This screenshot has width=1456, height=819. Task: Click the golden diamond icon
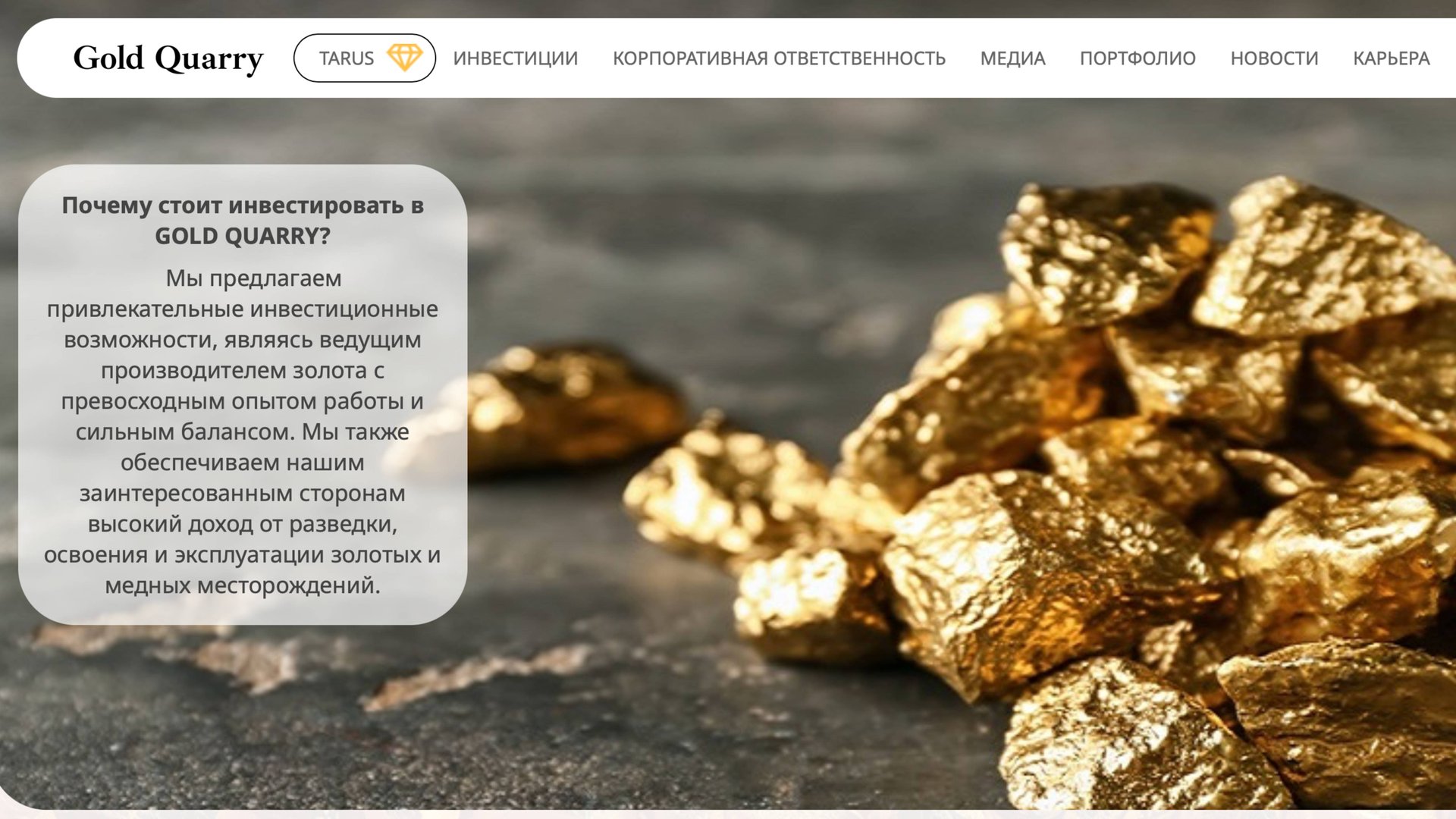[x=404, y=58]
